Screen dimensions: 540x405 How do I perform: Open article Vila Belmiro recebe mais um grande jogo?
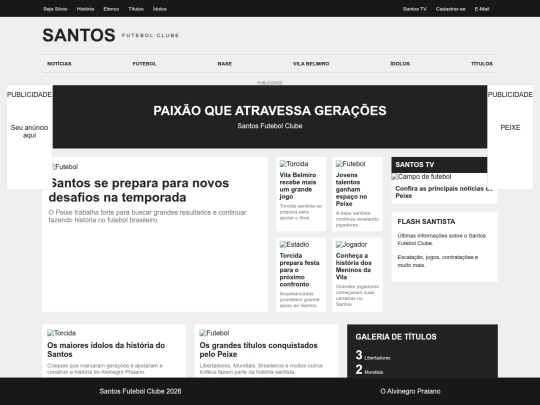pos(298,186)
